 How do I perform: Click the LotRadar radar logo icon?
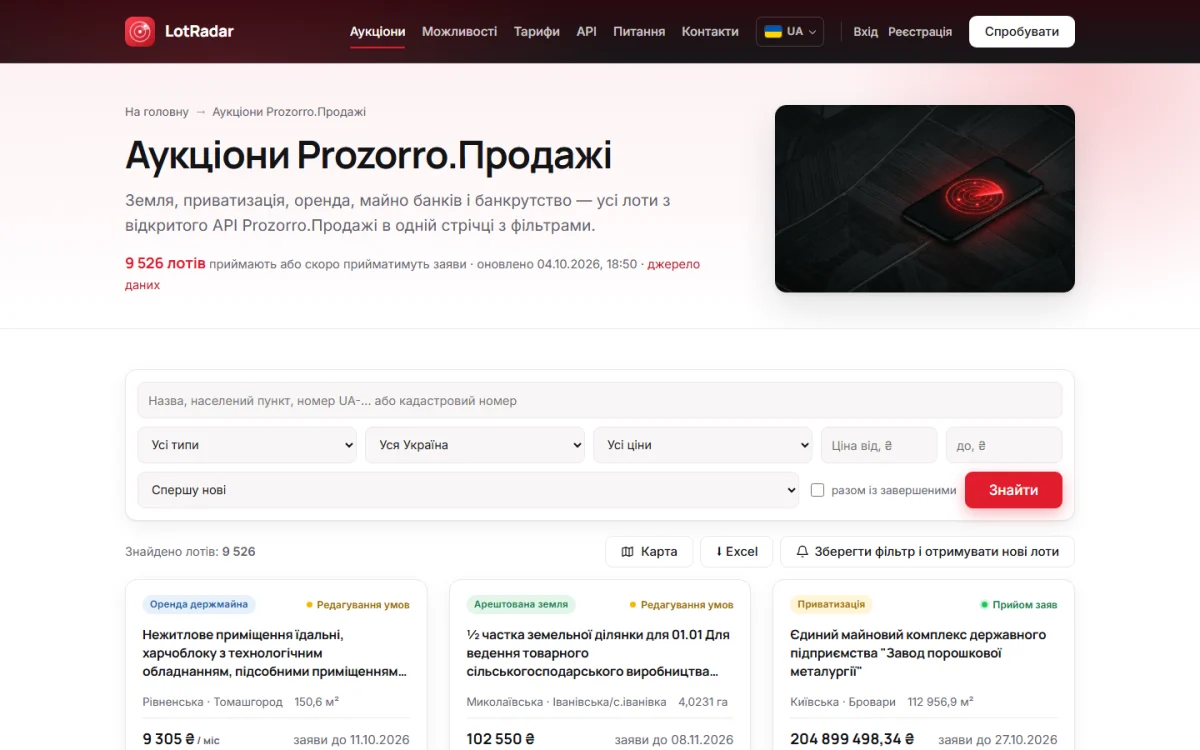[140, 31]
